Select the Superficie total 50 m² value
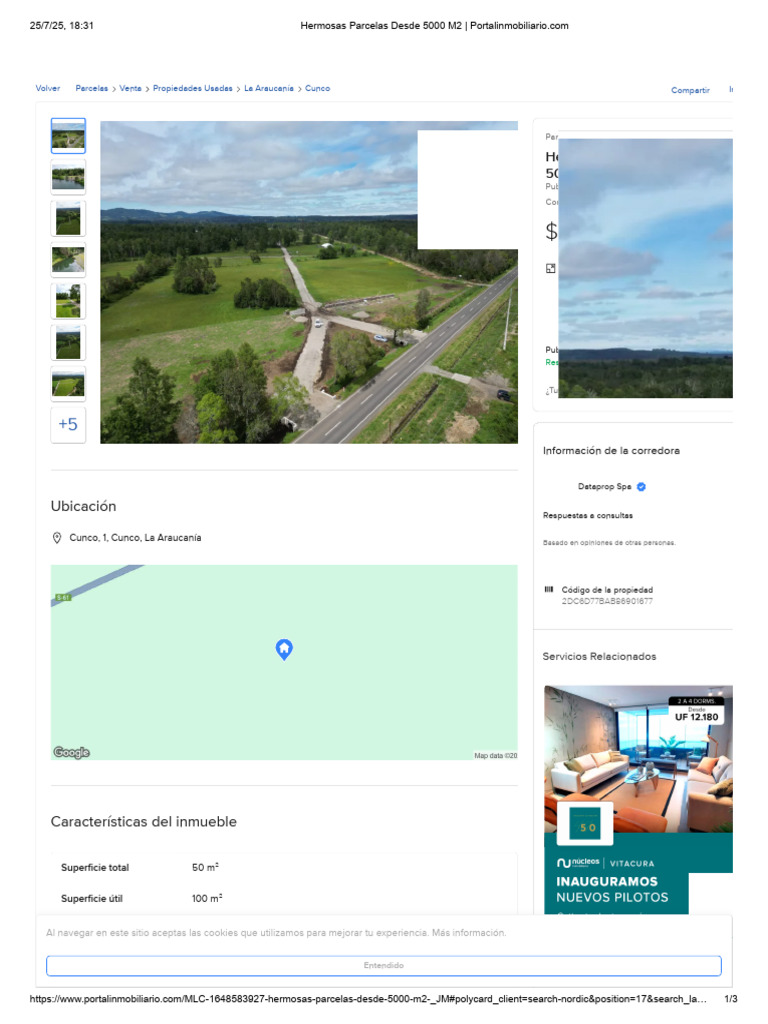This screenshot has height=1024, width=768. click(x=205, y=867)
